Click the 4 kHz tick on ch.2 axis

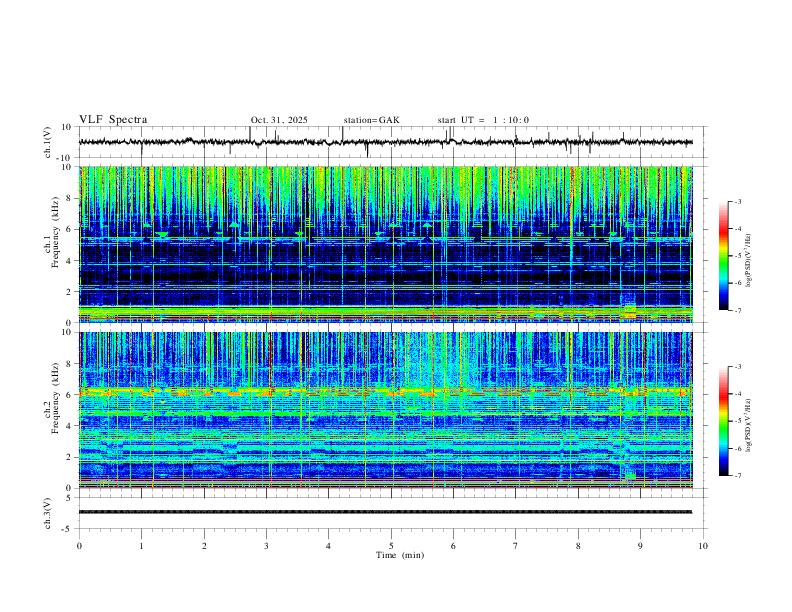click(70, 426)
